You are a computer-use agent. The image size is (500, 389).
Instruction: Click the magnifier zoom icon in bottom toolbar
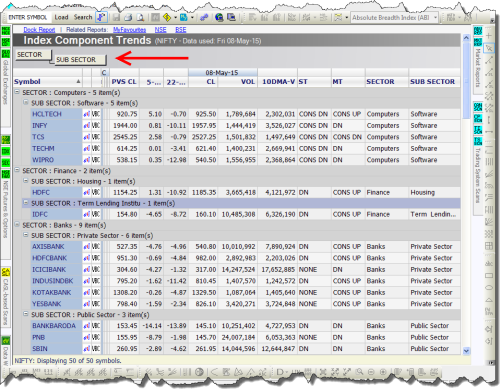coord(359,372)
